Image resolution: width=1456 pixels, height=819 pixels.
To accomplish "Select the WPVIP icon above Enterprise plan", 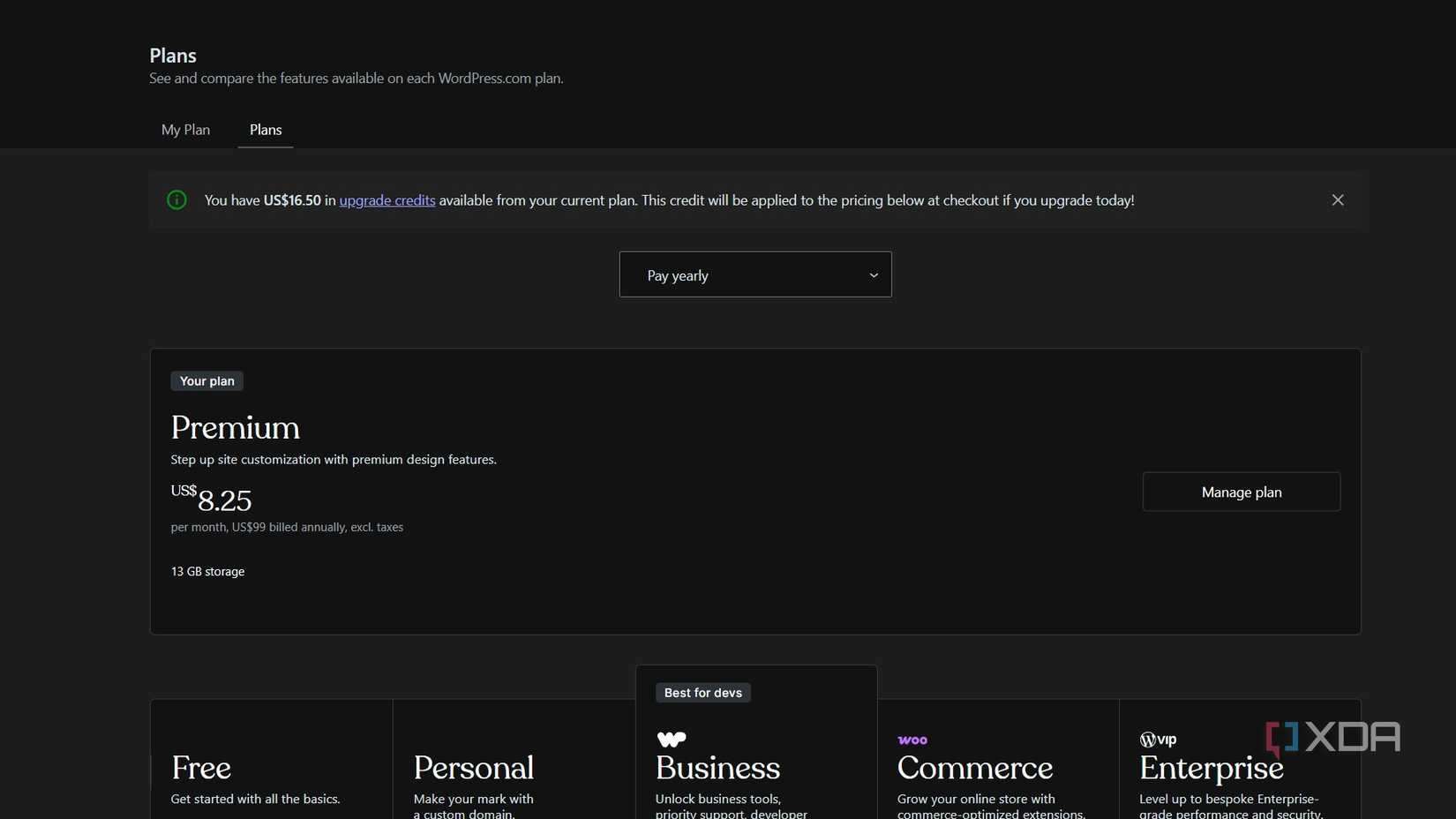I will tap(1157, 739).
